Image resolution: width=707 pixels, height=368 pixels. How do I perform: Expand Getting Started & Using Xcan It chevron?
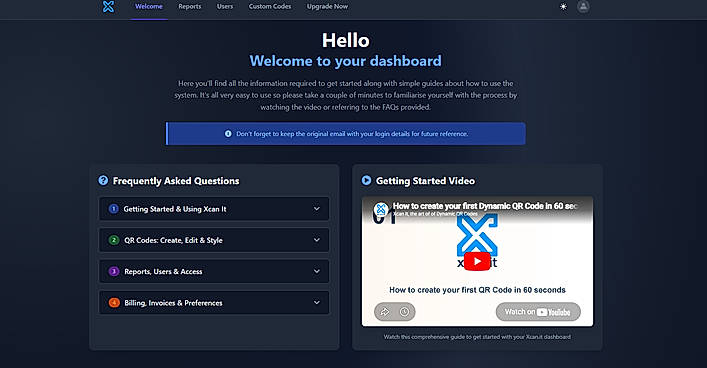317,209
